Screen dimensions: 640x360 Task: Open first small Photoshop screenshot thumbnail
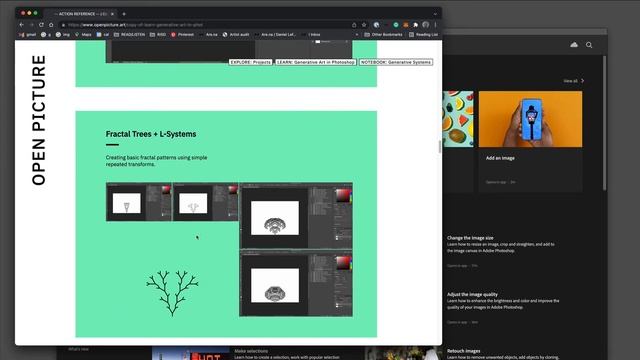click(139, 202)
